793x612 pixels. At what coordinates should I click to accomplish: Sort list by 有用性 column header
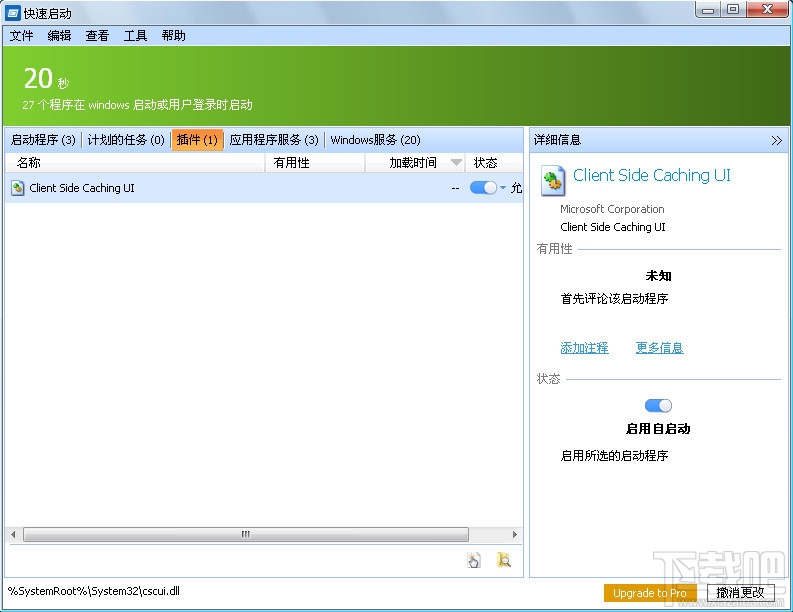pyautogui.click(x=315, y=163)
